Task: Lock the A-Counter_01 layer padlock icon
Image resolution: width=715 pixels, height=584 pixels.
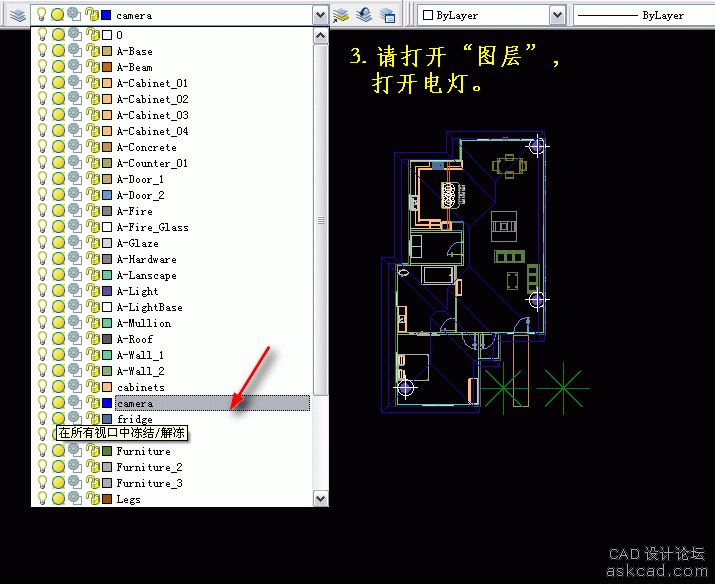Action: point(93,163)
